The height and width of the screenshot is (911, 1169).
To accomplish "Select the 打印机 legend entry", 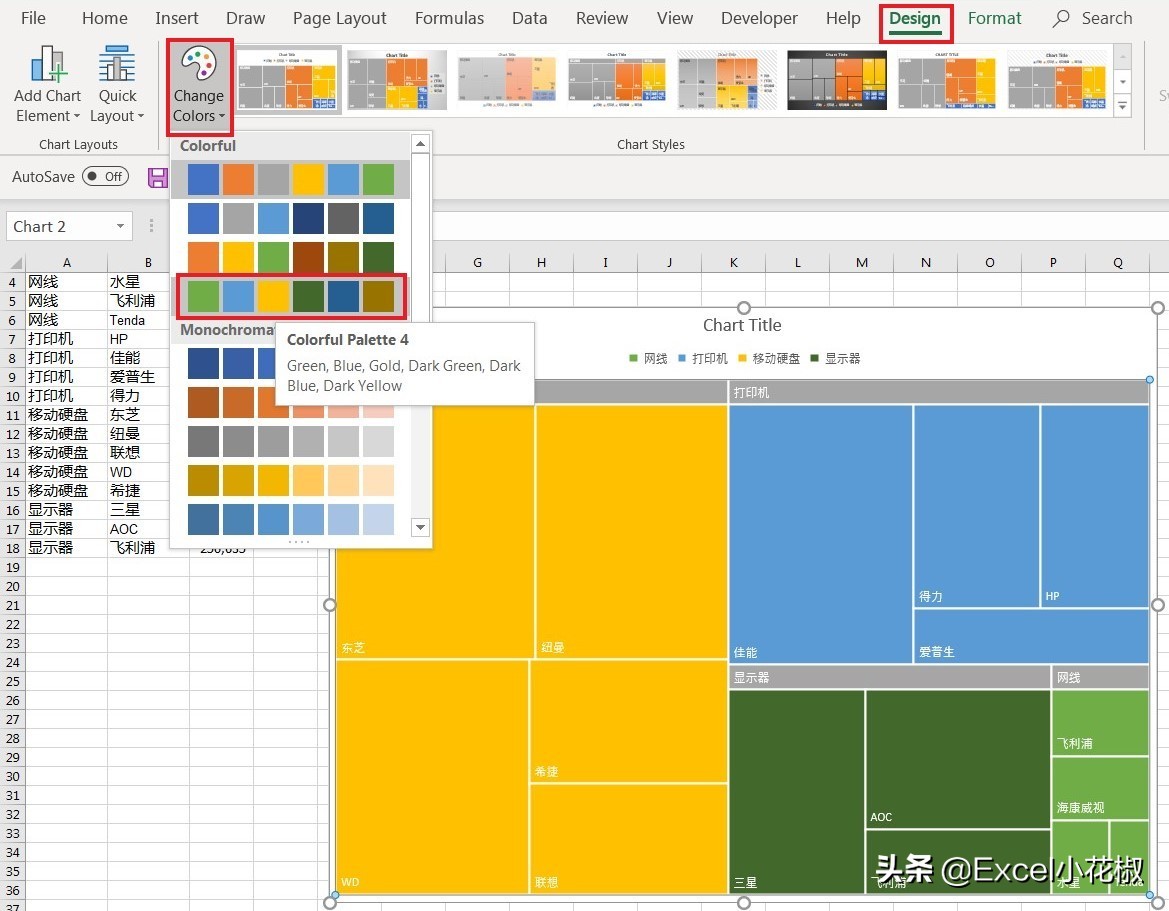I will pos(702,359).
